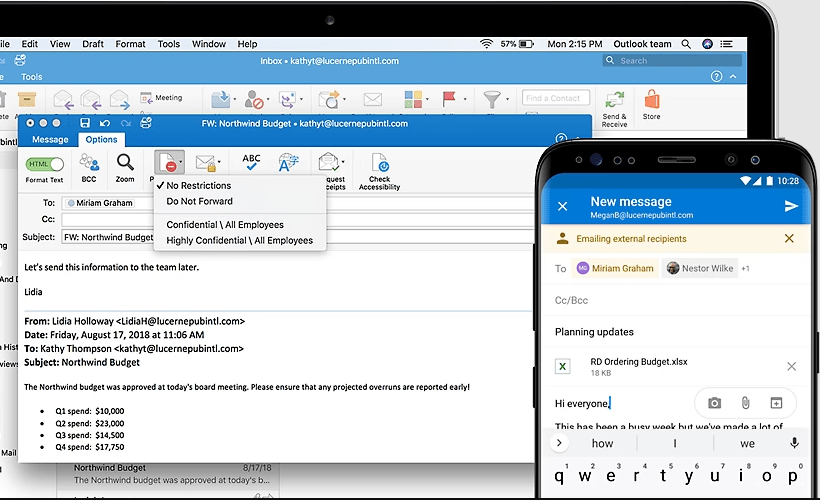820x500 pixels.
Task: Click the Filter funnel icon
Action: [492, 99]
